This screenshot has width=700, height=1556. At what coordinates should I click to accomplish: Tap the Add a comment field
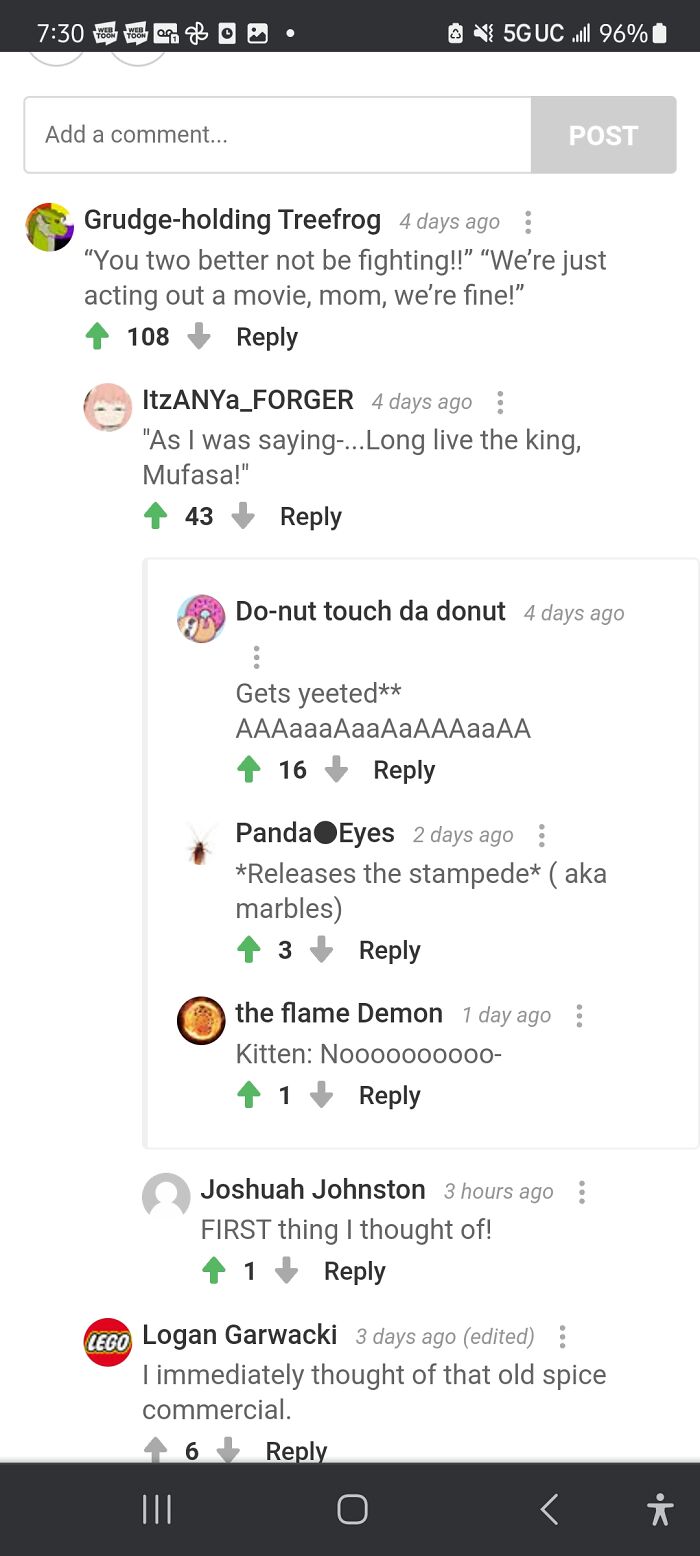coord(275,135)
